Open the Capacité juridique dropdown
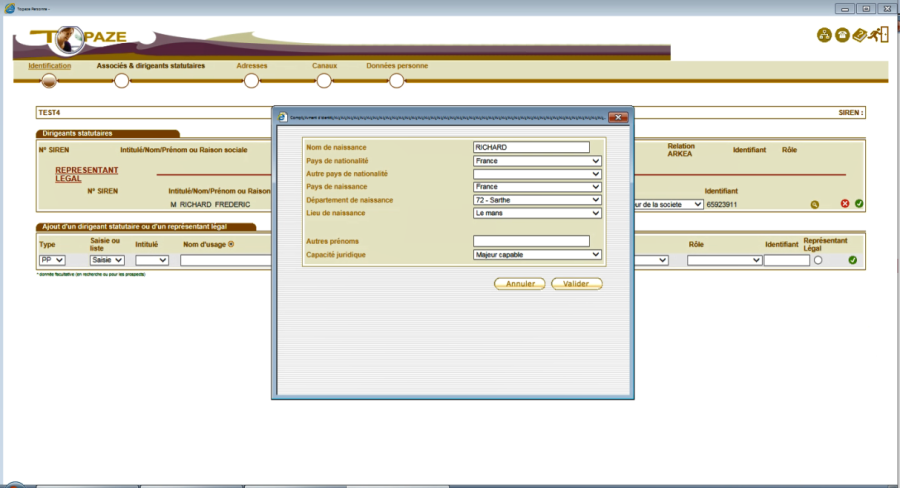900x488 pixels. coord(537,255)
